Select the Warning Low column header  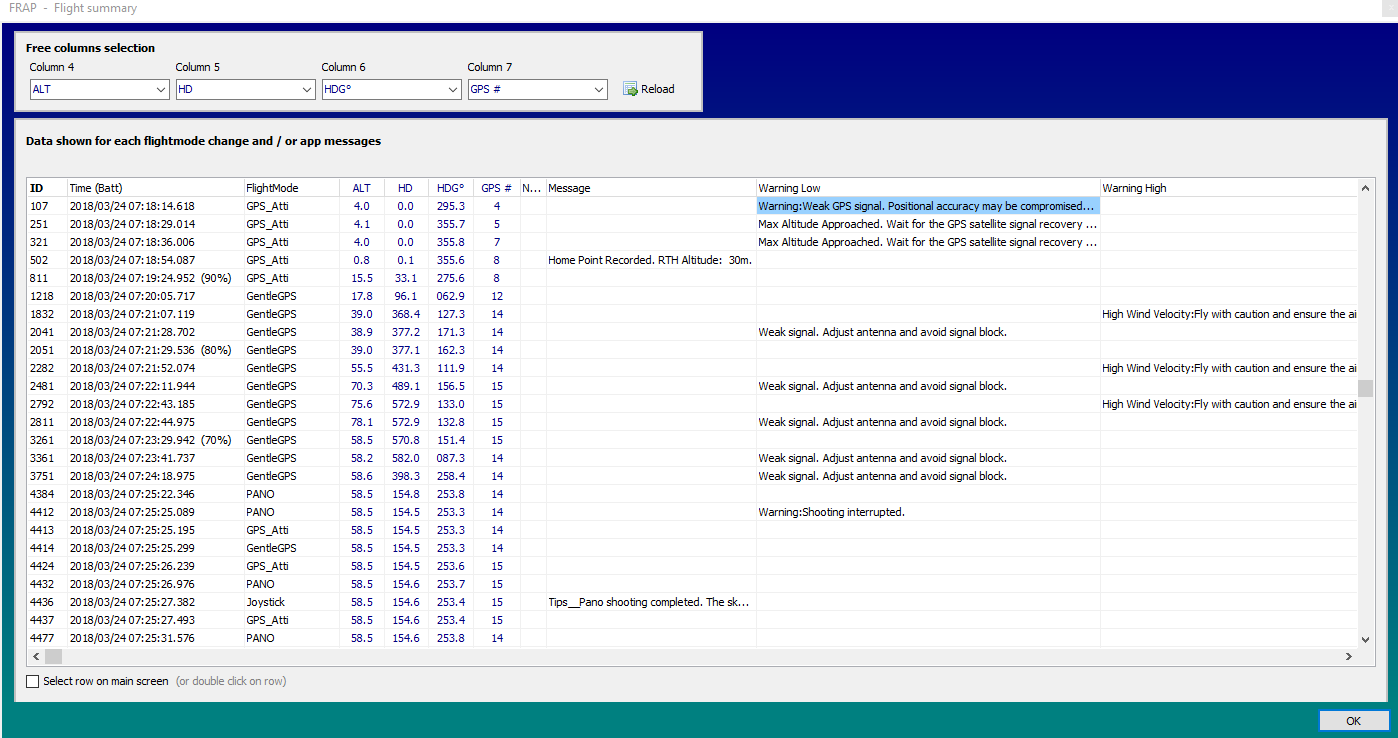tap(927, 188)
